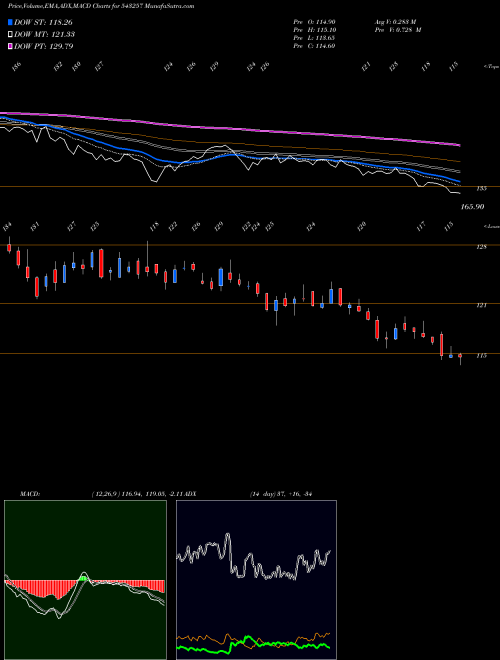This screenshot has width=500, height=660.
Task: Click the '121' price level label
Action: click(481, 305)
